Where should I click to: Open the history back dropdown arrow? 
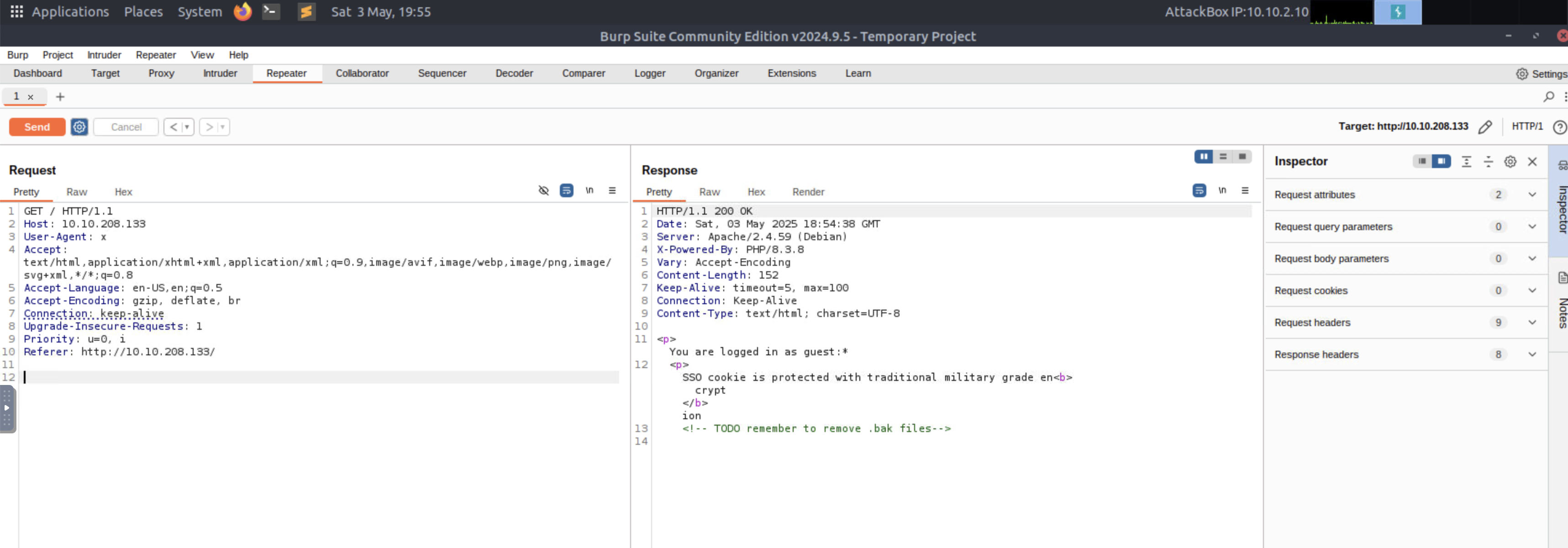coord(188,126)
